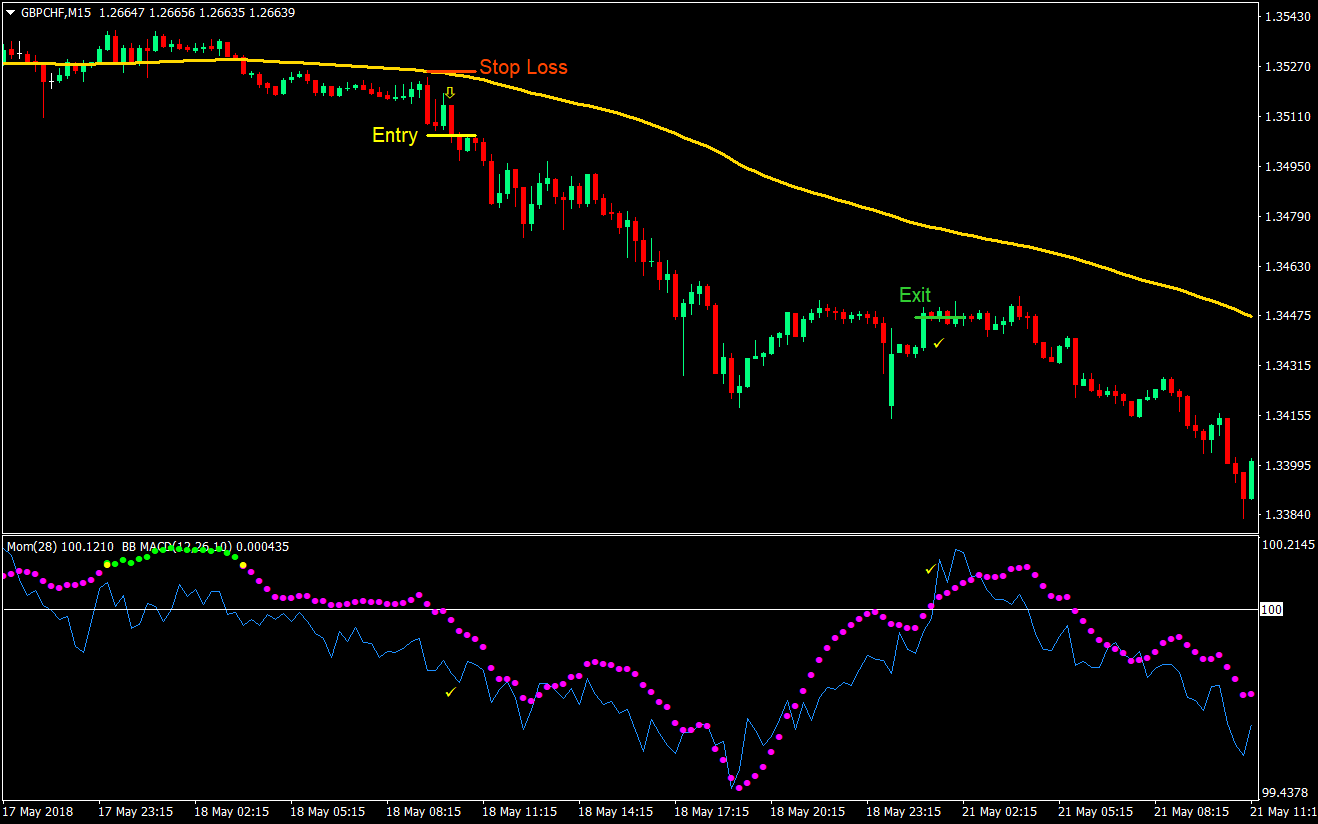Click price level 1.34155 on the scale
Image resolution: width=1318 pixels, height=824 pixels.
coord(1286,416)
